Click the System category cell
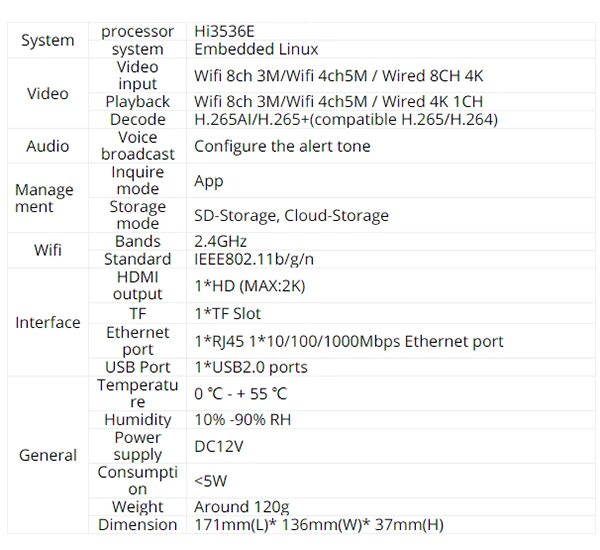Screen dimensions: 600x550 (x=47, y=40)
